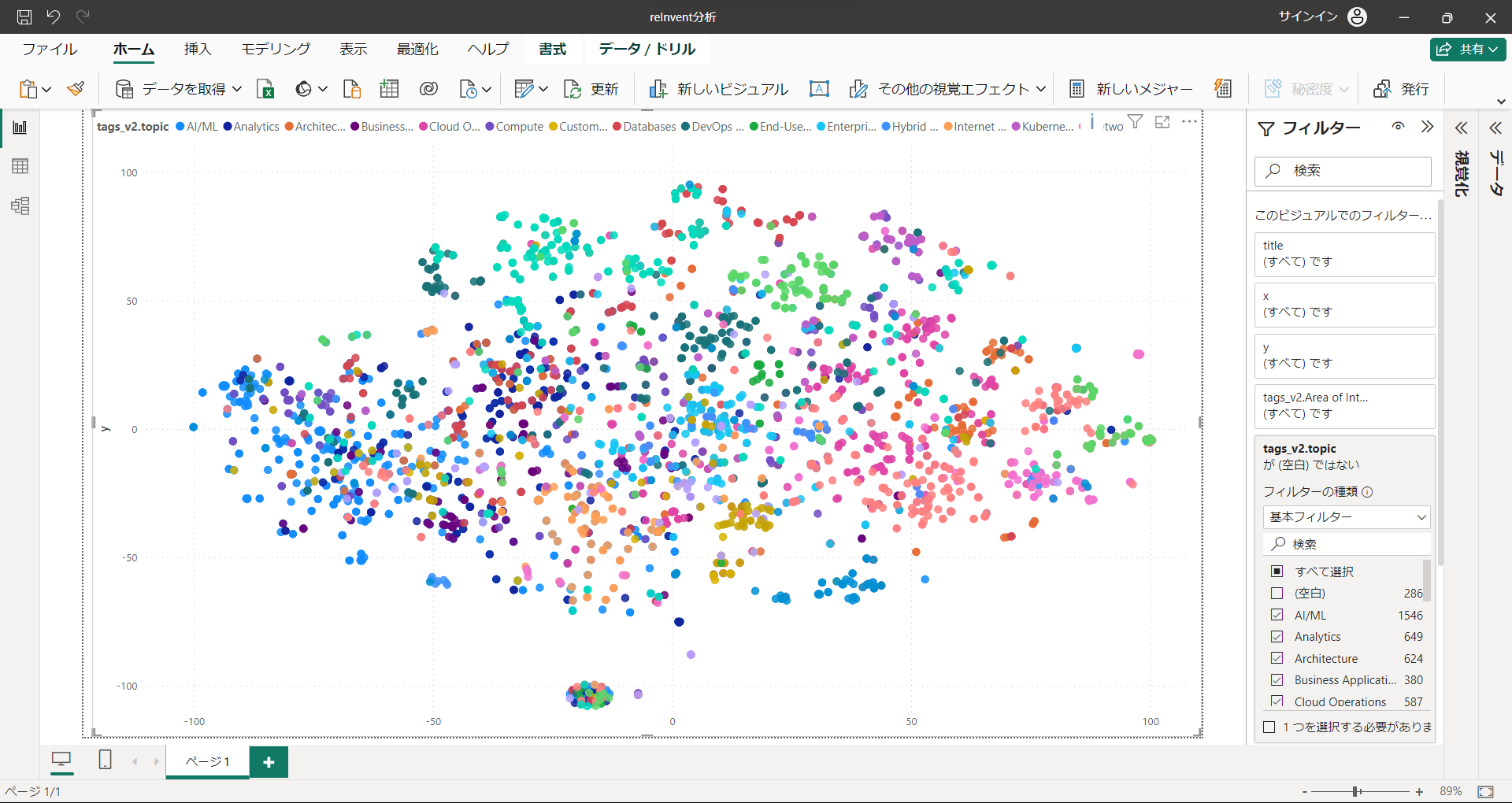
Task: Click the 共有 share button
Action: [x=1468, y=49]
